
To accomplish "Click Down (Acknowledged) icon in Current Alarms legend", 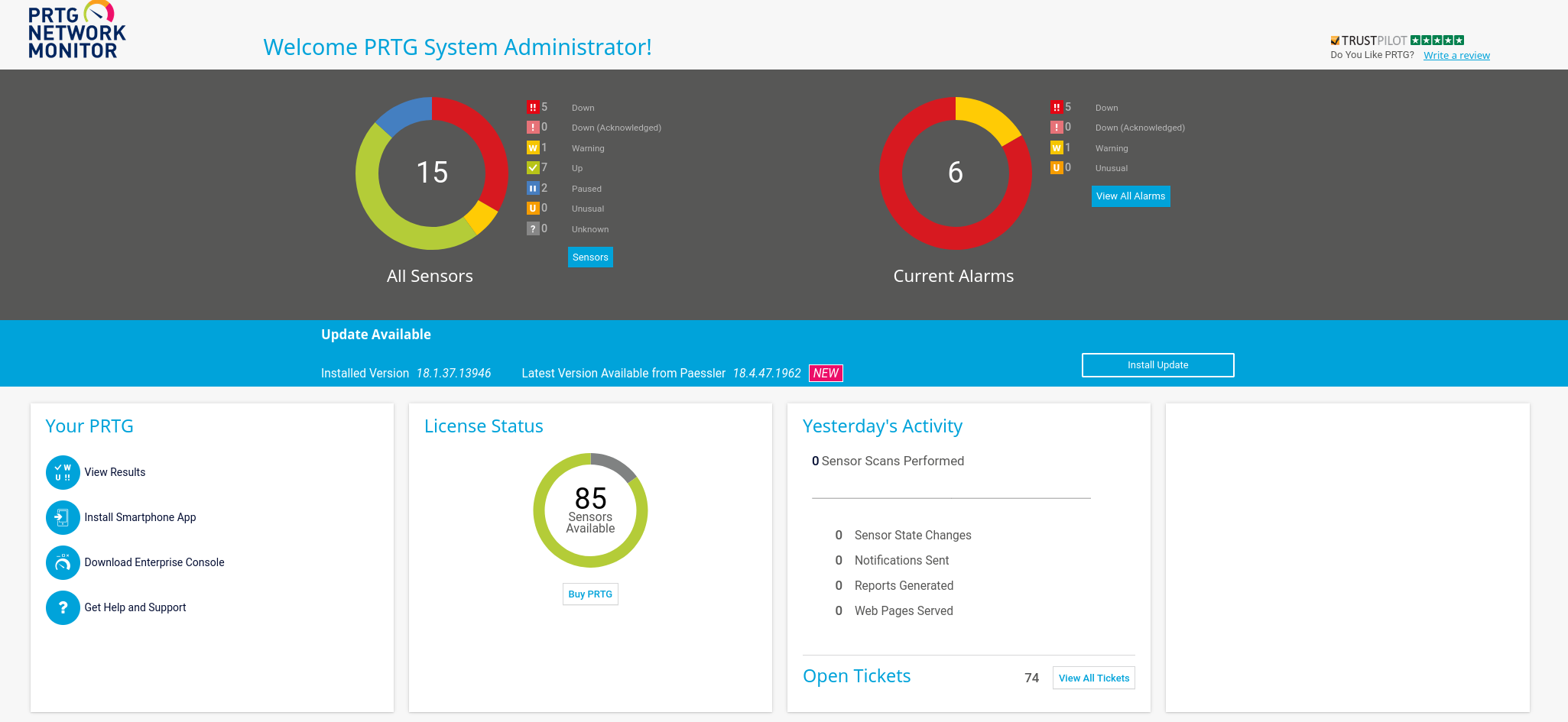I will point(1057,128).
